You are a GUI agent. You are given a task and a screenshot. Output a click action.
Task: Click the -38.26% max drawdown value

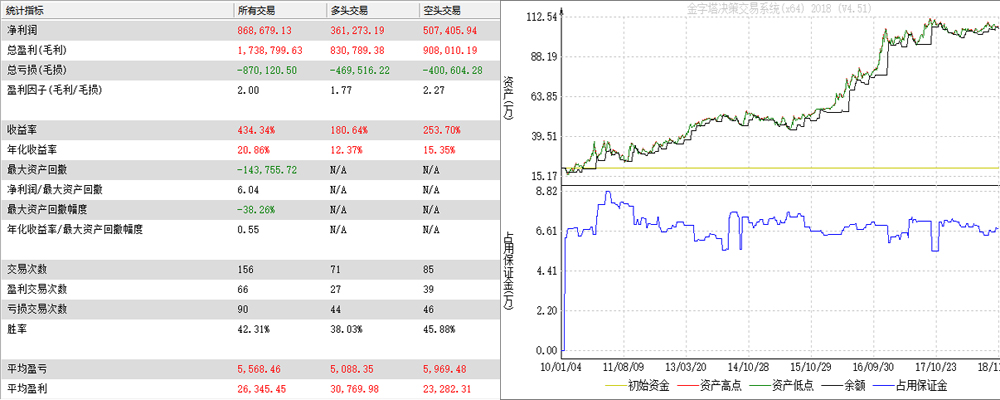click(x=256, y=209)
